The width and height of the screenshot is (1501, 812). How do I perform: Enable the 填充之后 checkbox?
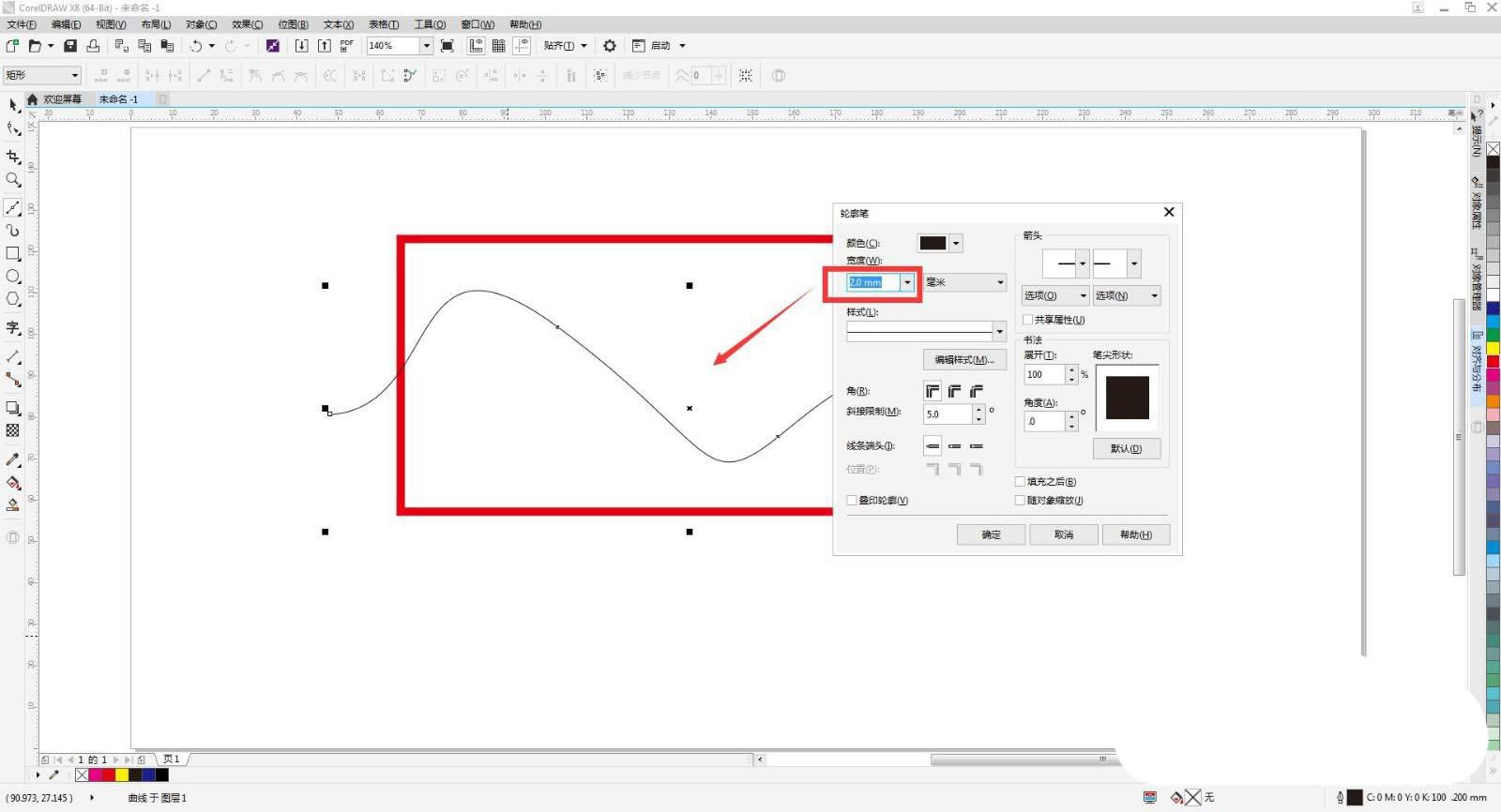point(1020,482)
